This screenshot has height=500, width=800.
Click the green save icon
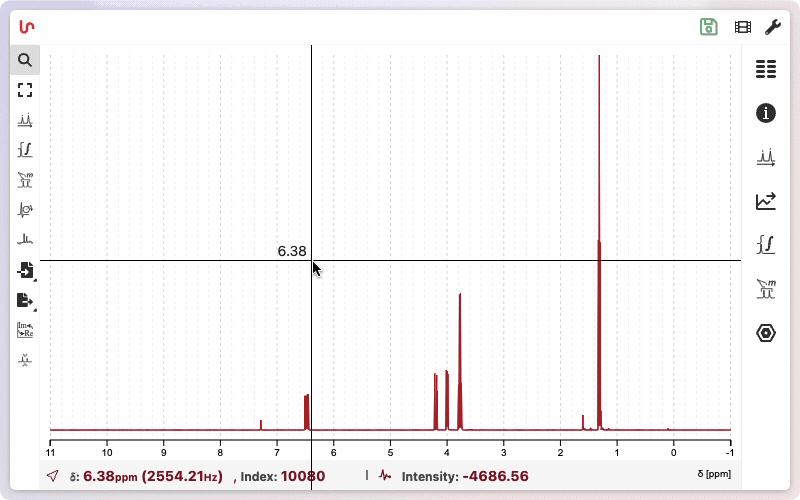click(x=709, y=27)
